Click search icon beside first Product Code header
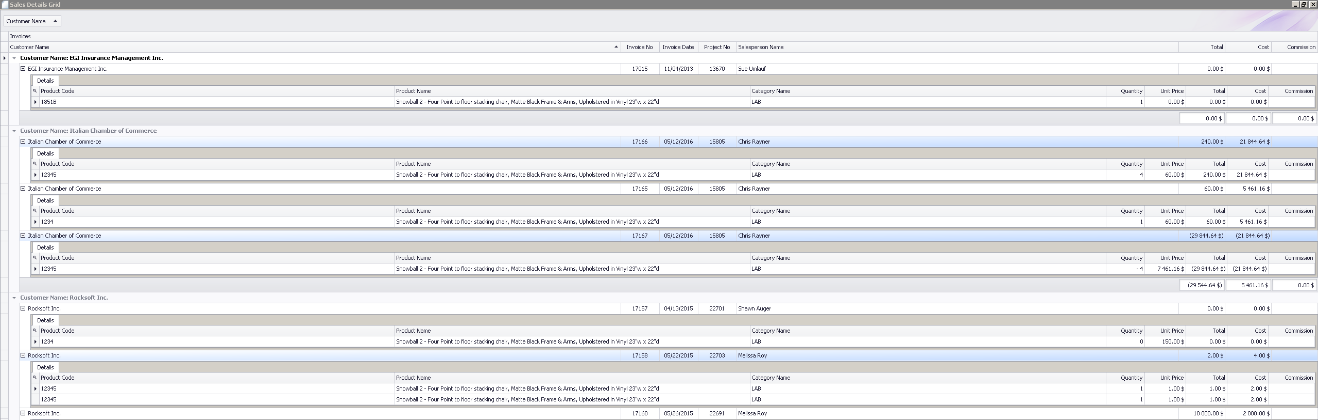The width and height of the screenshot is (1318, 420). [x=35, y=91]
